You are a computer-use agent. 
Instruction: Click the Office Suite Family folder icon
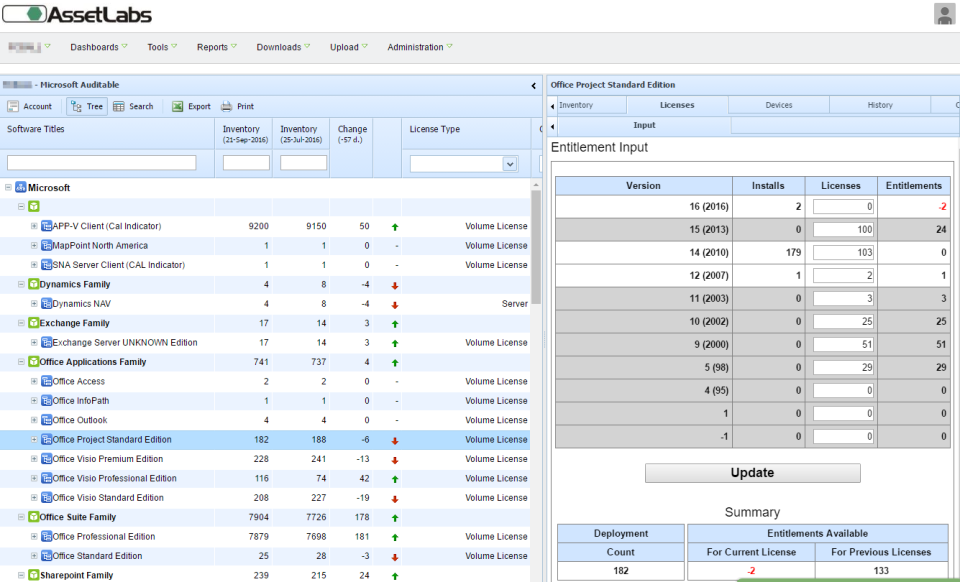[33, 517]
